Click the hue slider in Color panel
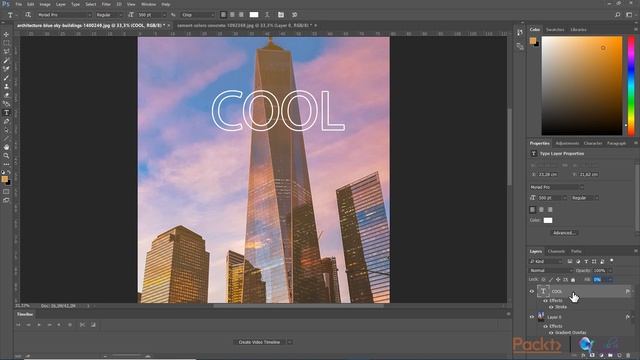This screenshot has height=360, width=640. pos(631,86)
